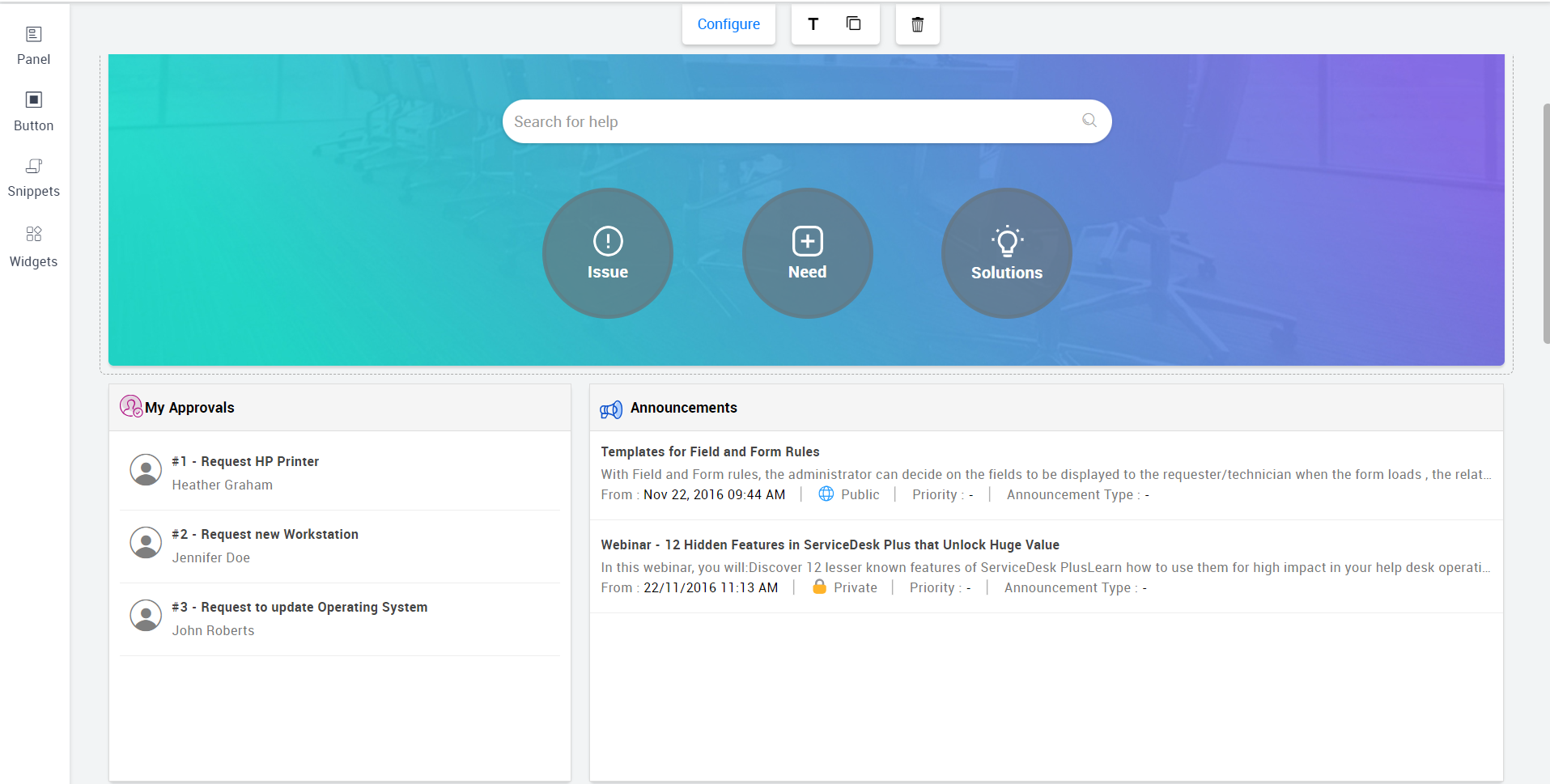
Task: Click the Configure button
Action: click(728, 24)
